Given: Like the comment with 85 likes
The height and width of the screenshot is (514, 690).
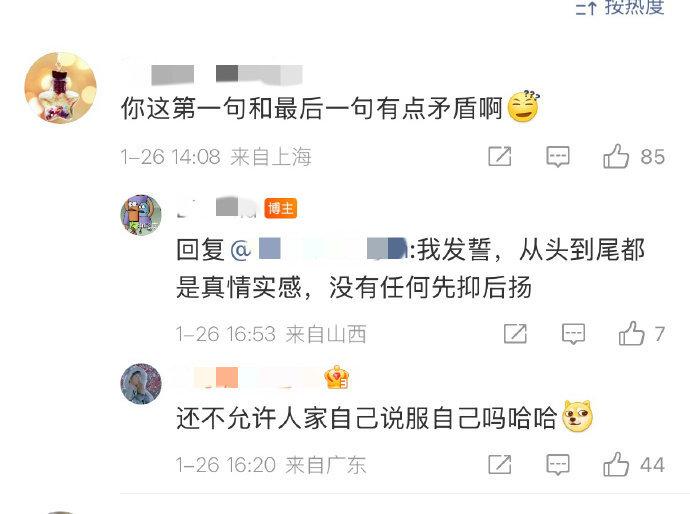Looking at the screenshot, I should (616, 156).
